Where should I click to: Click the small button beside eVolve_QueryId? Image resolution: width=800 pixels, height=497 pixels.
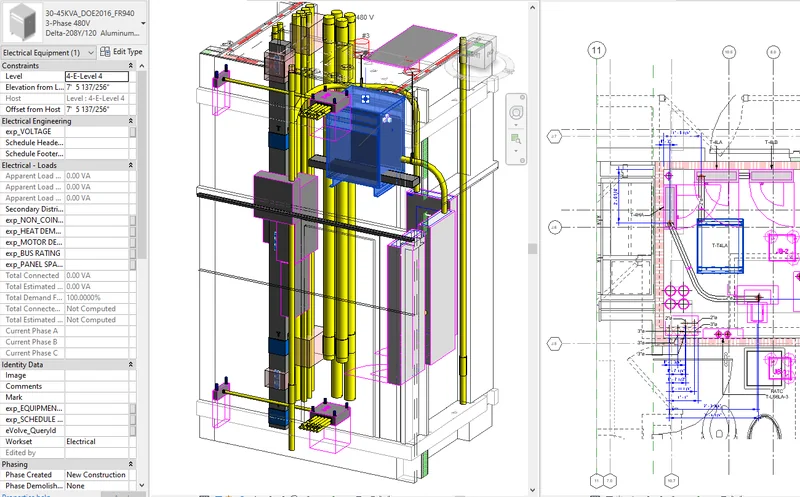pos(133,431)
